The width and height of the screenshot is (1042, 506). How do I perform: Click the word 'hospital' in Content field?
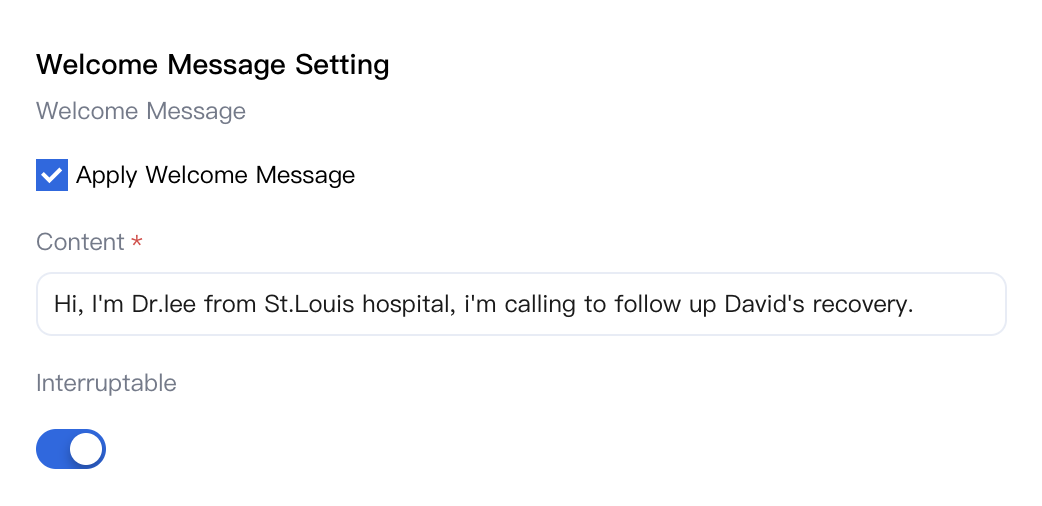[405, 304]
